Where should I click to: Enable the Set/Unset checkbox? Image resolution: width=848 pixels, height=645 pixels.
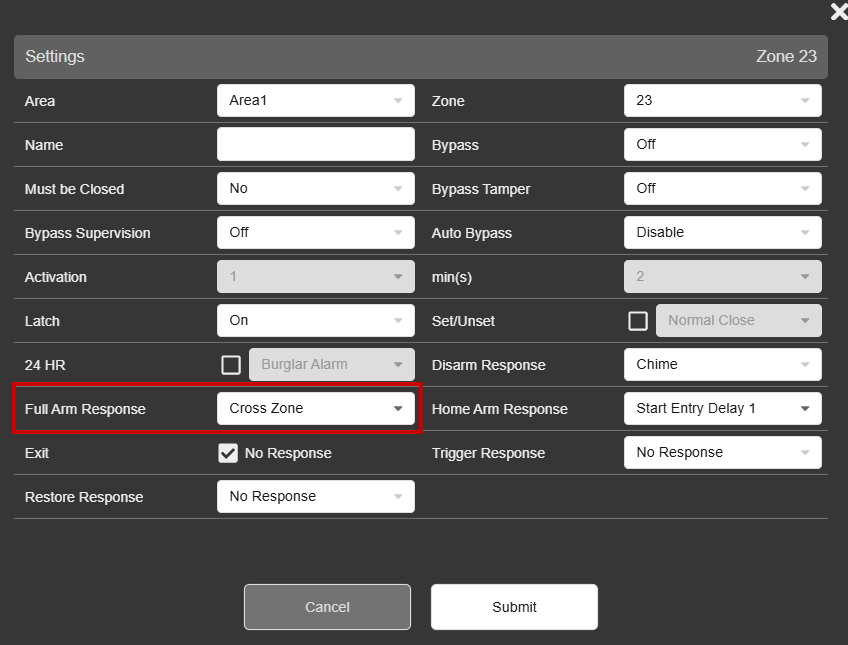(x=638, y=321)
